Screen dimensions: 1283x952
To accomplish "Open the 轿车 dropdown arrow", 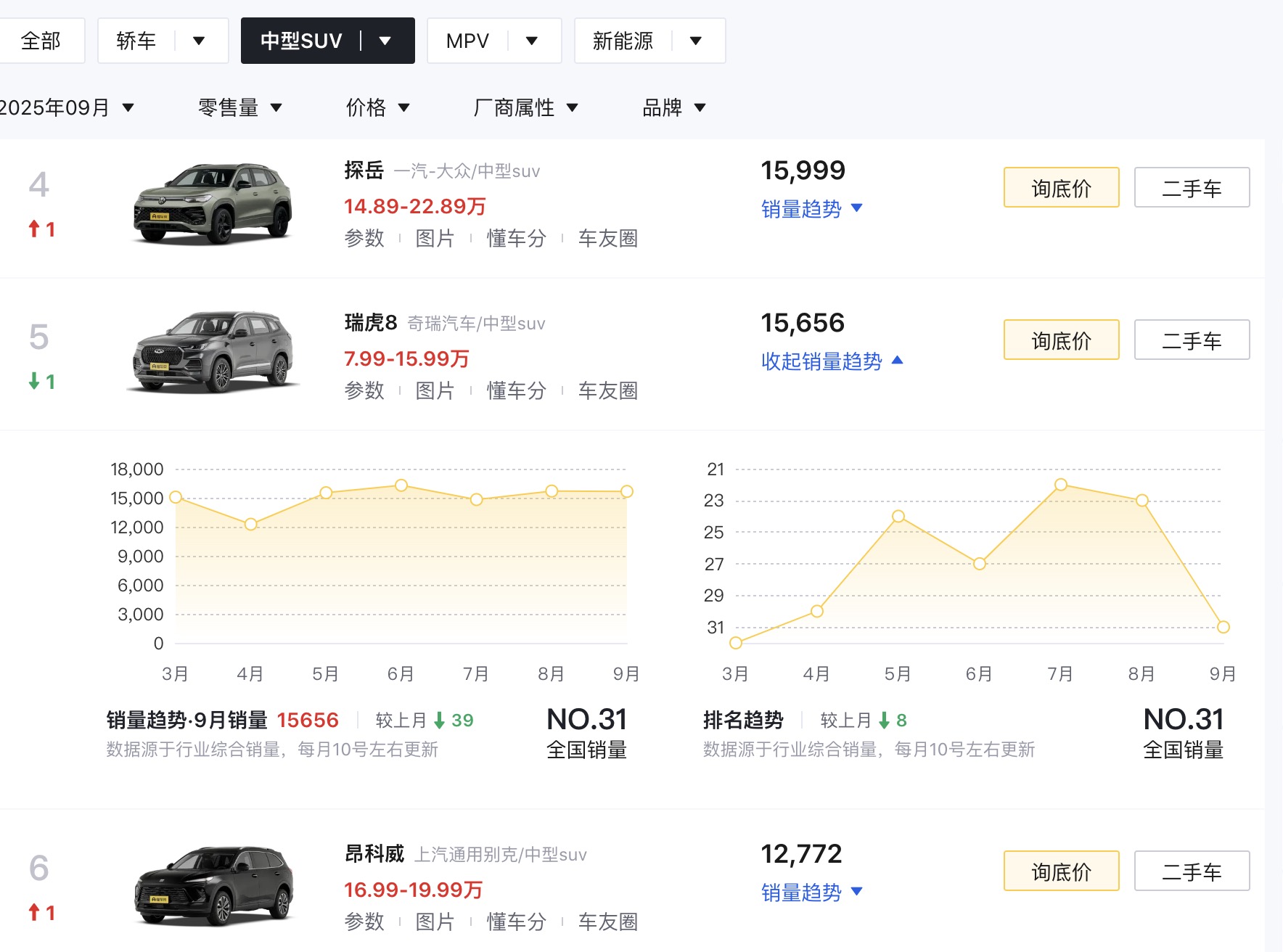I will tap(199, 41).
